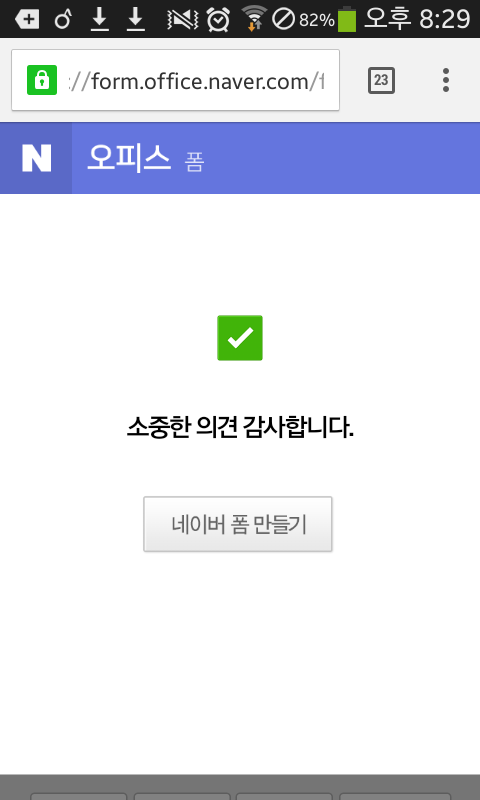Screen dimensions: 480x800
Task: Open the browser three-dot overflow menu
Action: [x=446, y=80]
